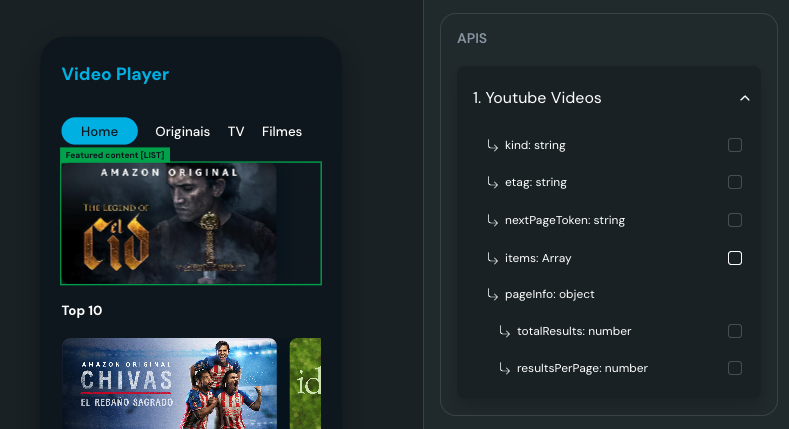This screenshot has width=789, height=429.
Task: Click the items: Array label
Action: pos(538,258)
